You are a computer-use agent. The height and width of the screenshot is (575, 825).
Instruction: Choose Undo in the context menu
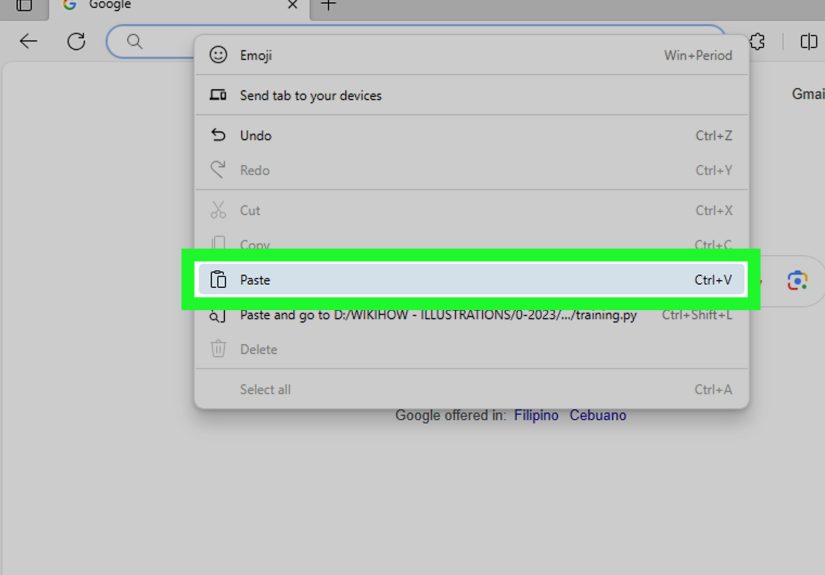point(471,136)
